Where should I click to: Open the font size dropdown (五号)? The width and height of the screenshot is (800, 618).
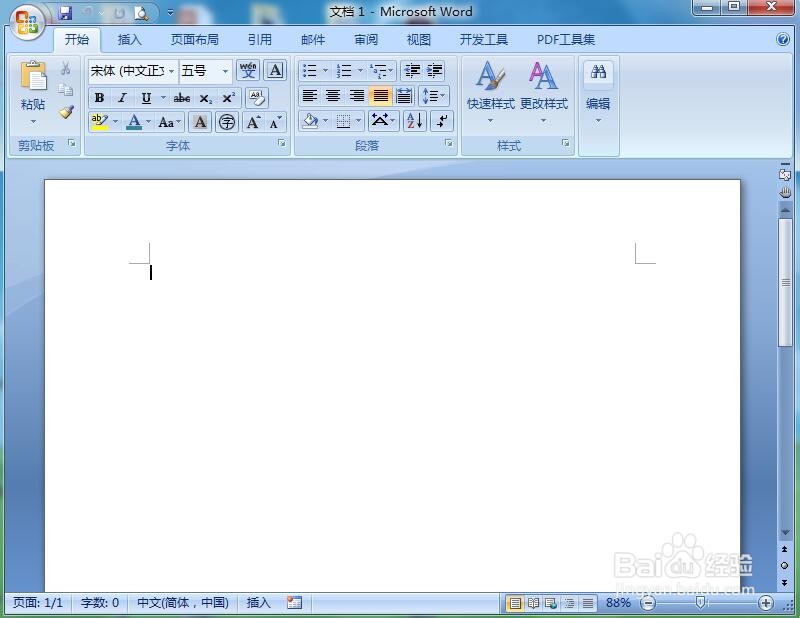click(x=225, y=71)
